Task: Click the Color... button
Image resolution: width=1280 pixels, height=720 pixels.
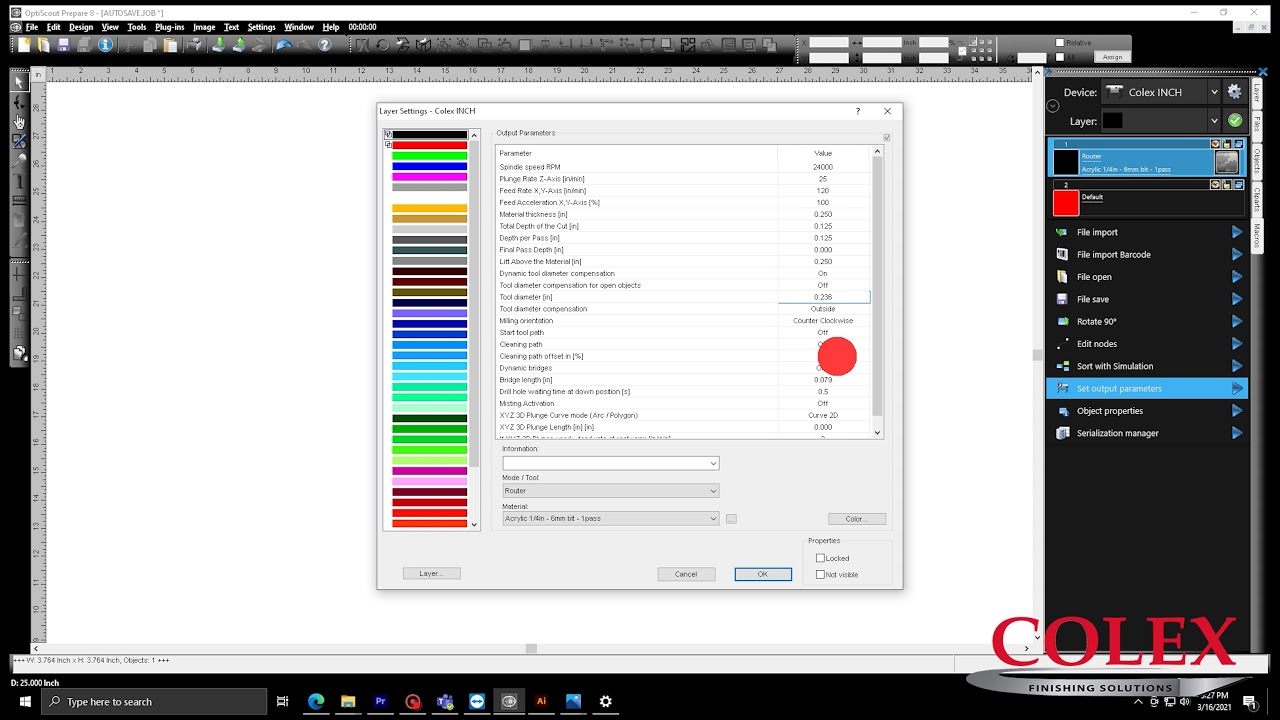Action: 857,519
